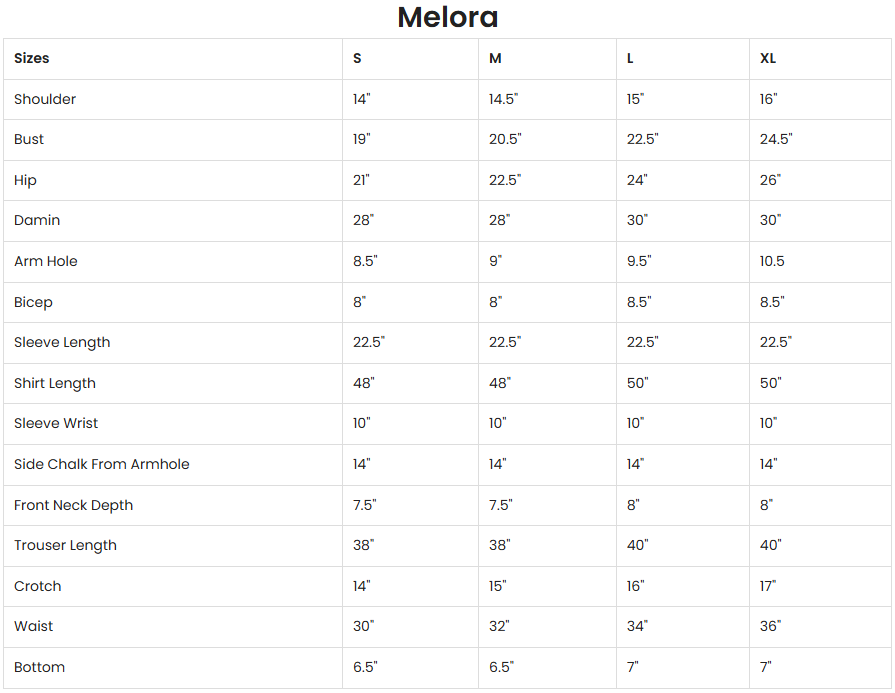Screen dimensions: 895x693
Task: Click the Front Neck Depth label
Action: click(73, 505)
